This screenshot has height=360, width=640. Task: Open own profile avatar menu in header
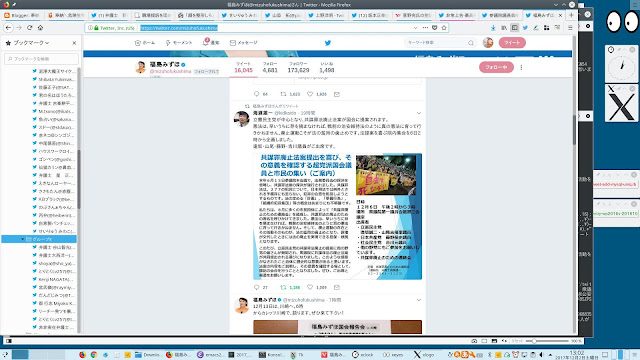(x=488, y=42)
